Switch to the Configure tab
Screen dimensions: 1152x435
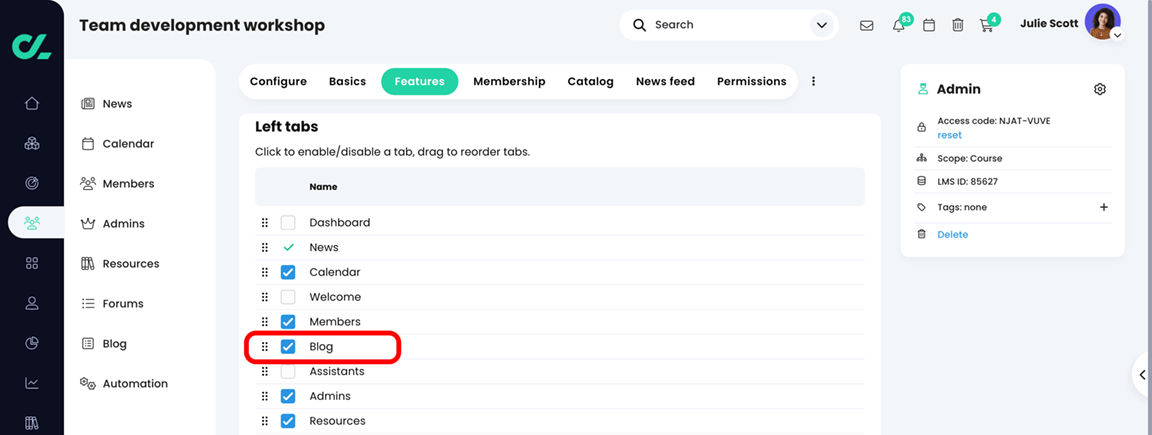tap(278, 82)
